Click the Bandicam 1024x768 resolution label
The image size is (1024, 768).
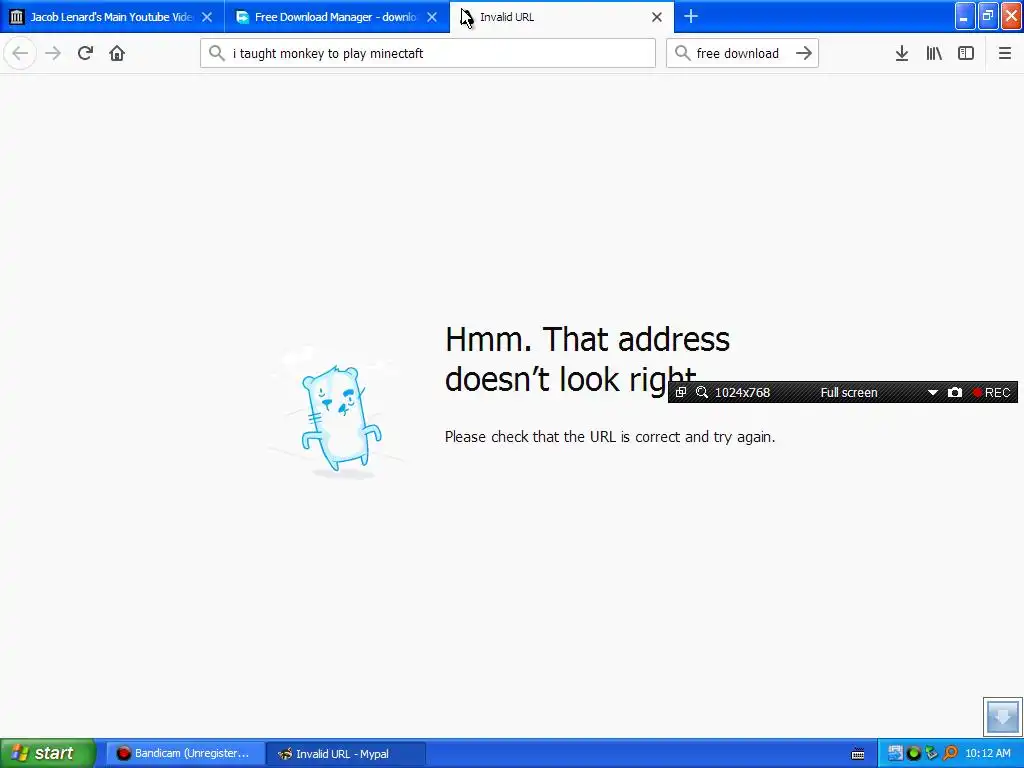click(x=743, y=392)
